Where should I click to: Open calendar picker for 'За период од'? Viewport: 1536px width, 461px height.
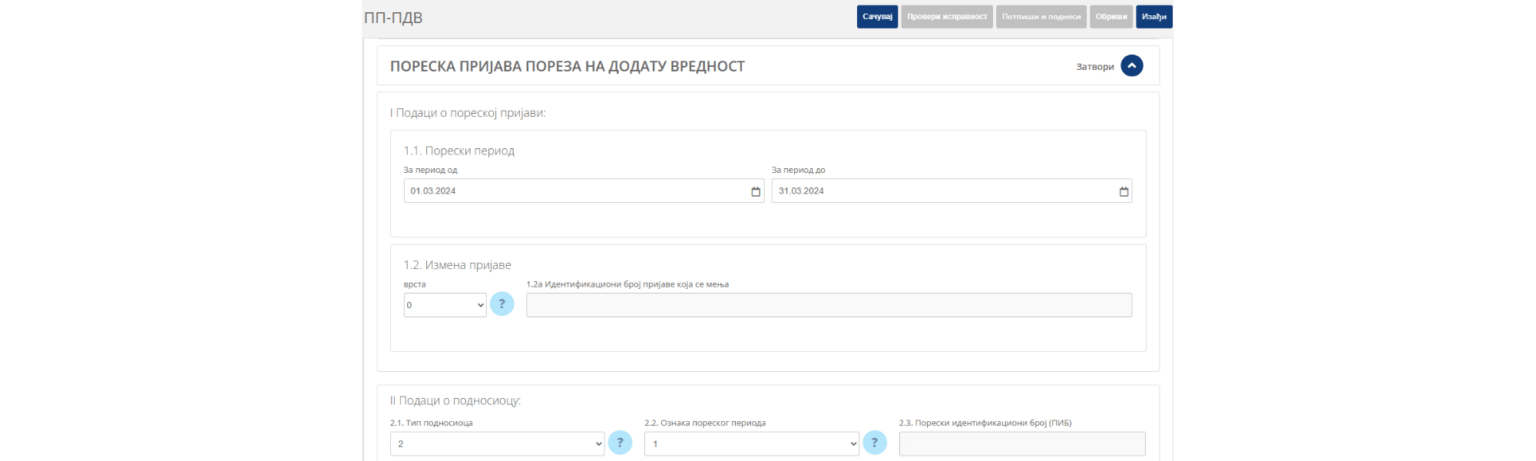(x=755, y=191)
